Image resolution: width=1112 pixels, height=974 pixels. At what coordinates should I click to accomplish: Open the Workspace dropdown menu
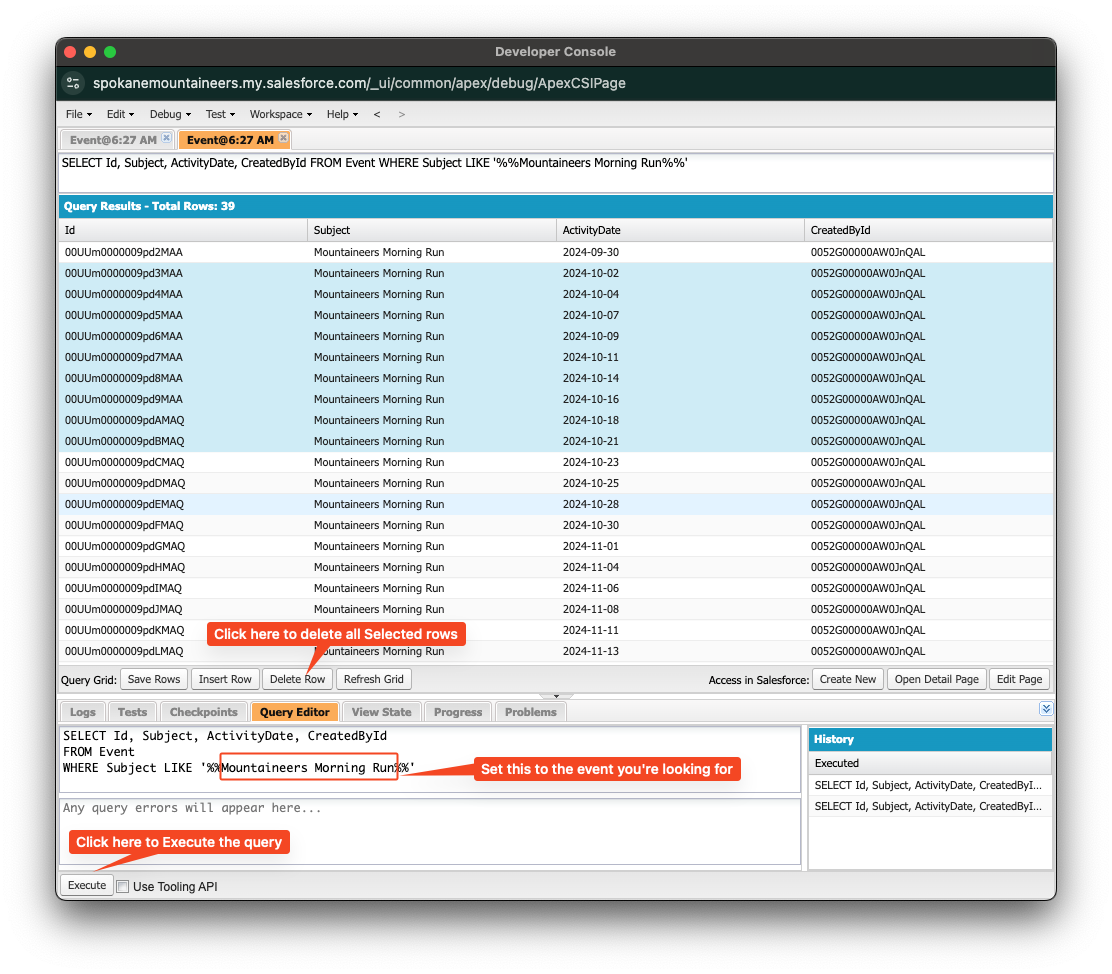click(281, 114)
